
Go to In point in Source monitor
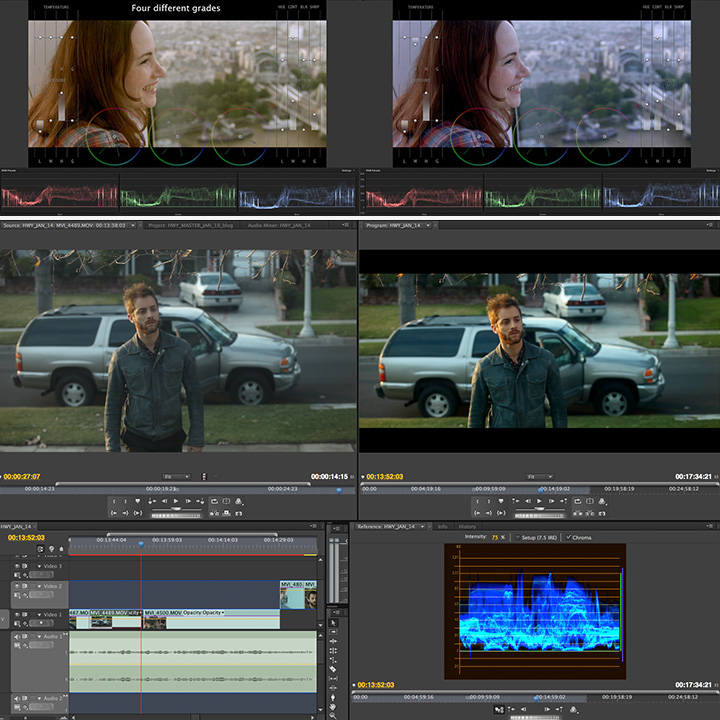pyautogui.click(x=114, y=513)
